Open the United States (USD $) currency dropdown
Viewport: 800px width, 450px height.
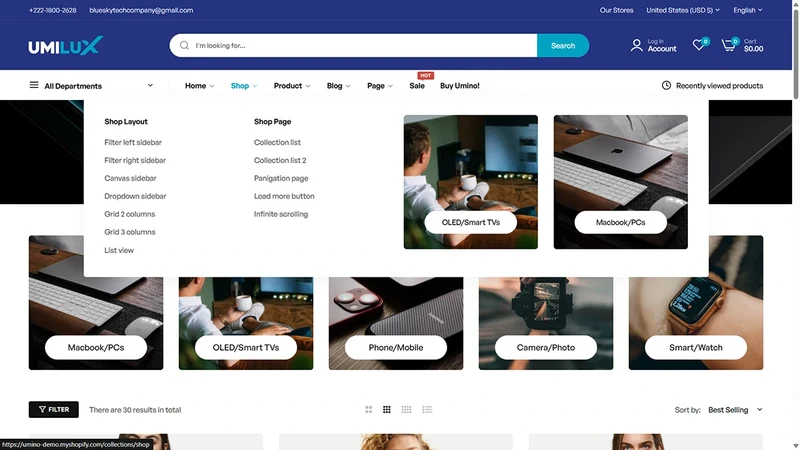coord(683,10)
